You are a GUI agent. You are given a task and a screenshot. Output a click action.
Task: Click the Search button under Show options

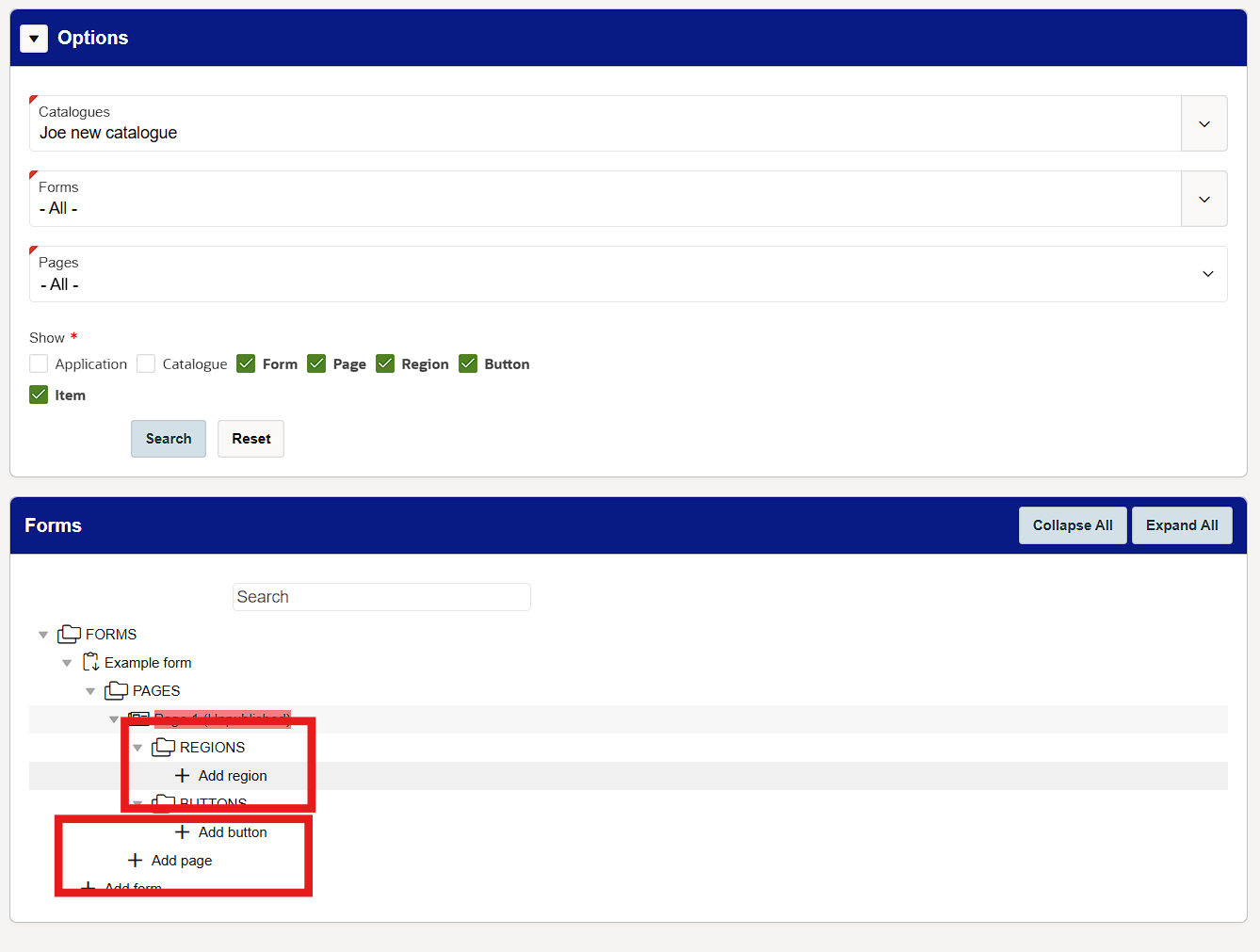coord(168,438)
